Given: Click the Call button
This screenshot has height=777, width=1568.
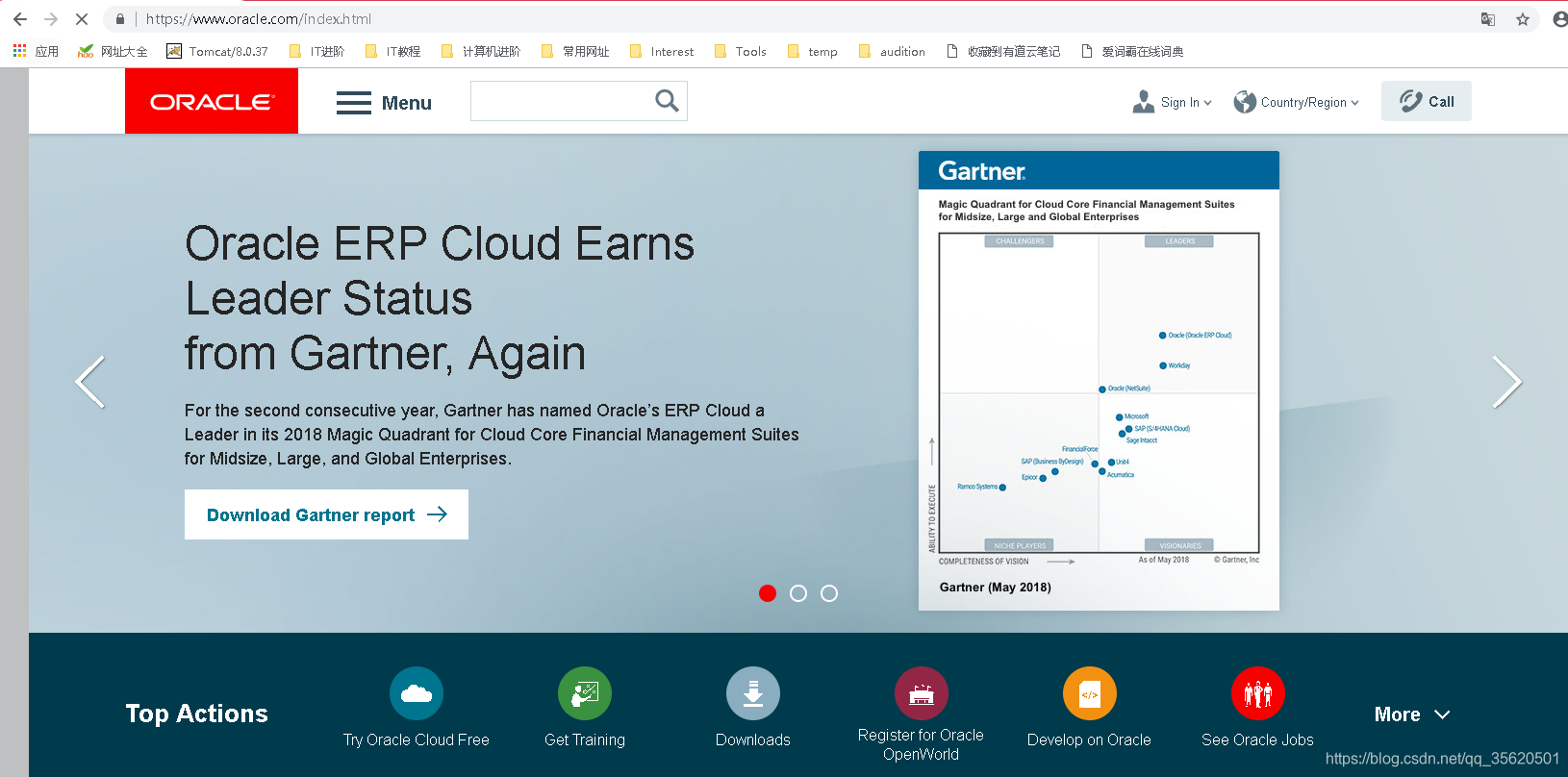Looking at the screenshot, I should [1427, 101].
